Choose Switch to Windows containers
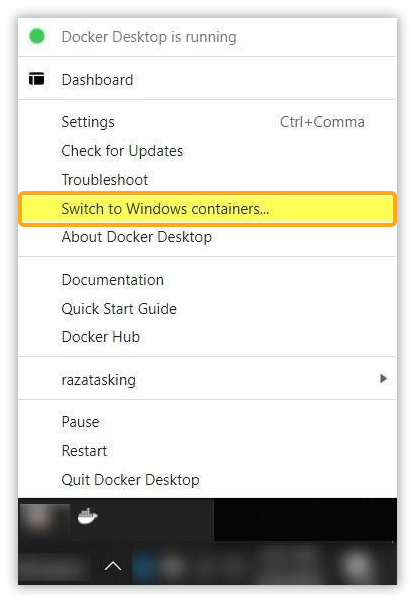The height and width of the screenshot is (602, 414). tap(207, 209)
